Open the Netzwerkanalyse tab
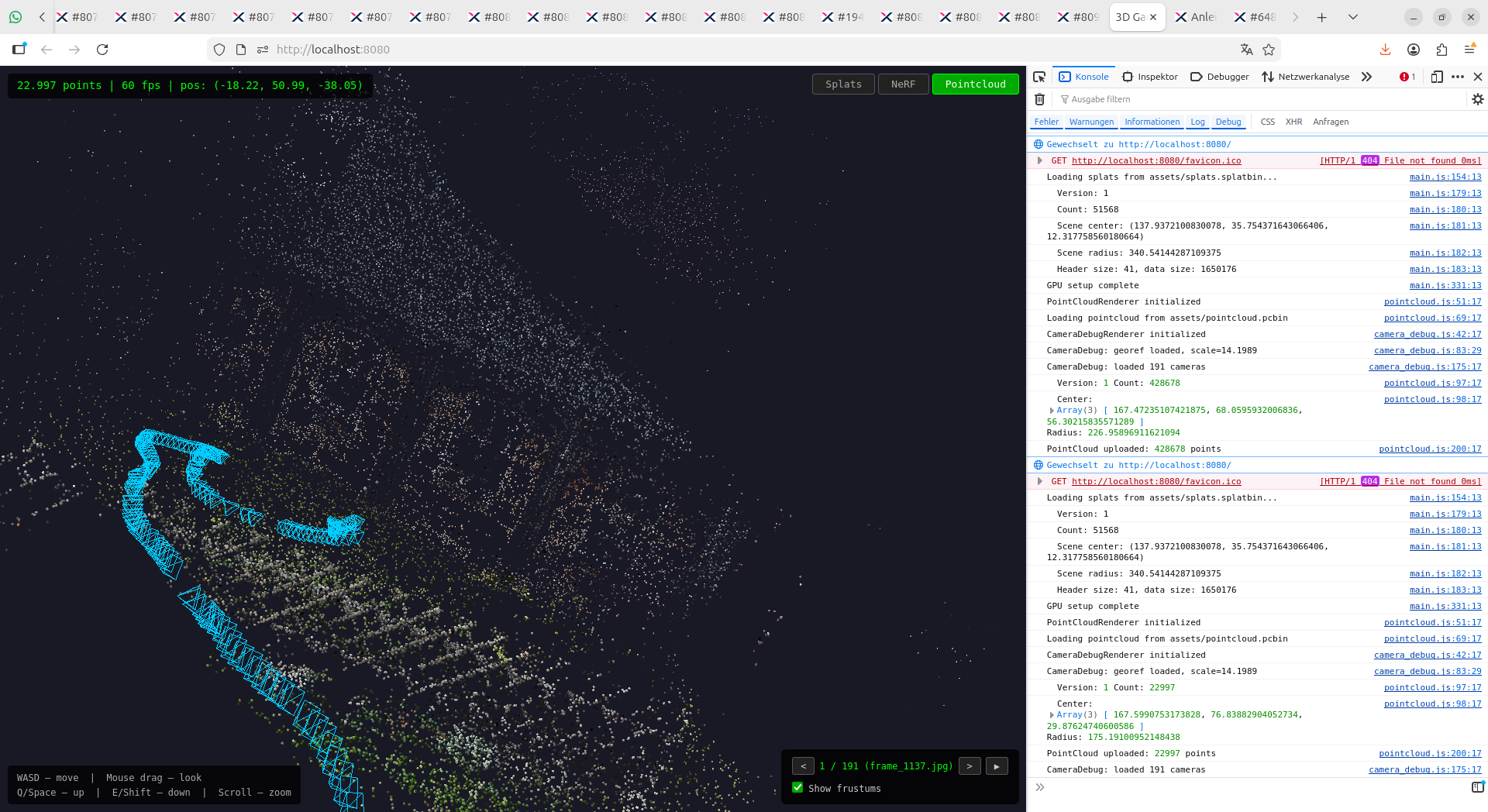The height and width of the screenshot is (812, 1488). pos(1306,77)
